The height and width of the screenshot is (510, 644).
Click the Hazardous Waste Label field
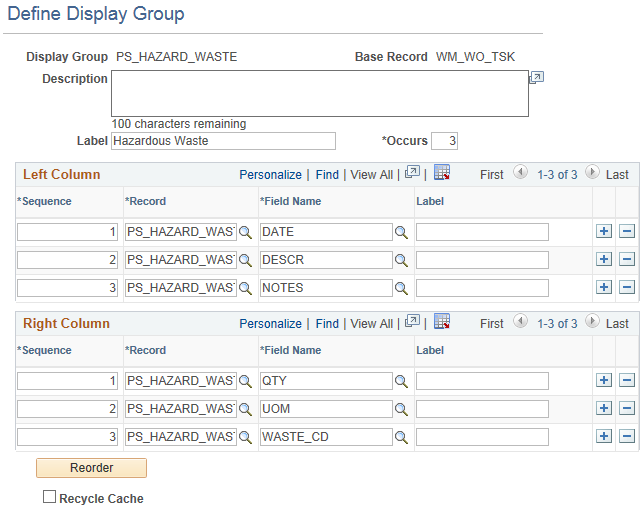pyautogui.click(x=223, y=141)
